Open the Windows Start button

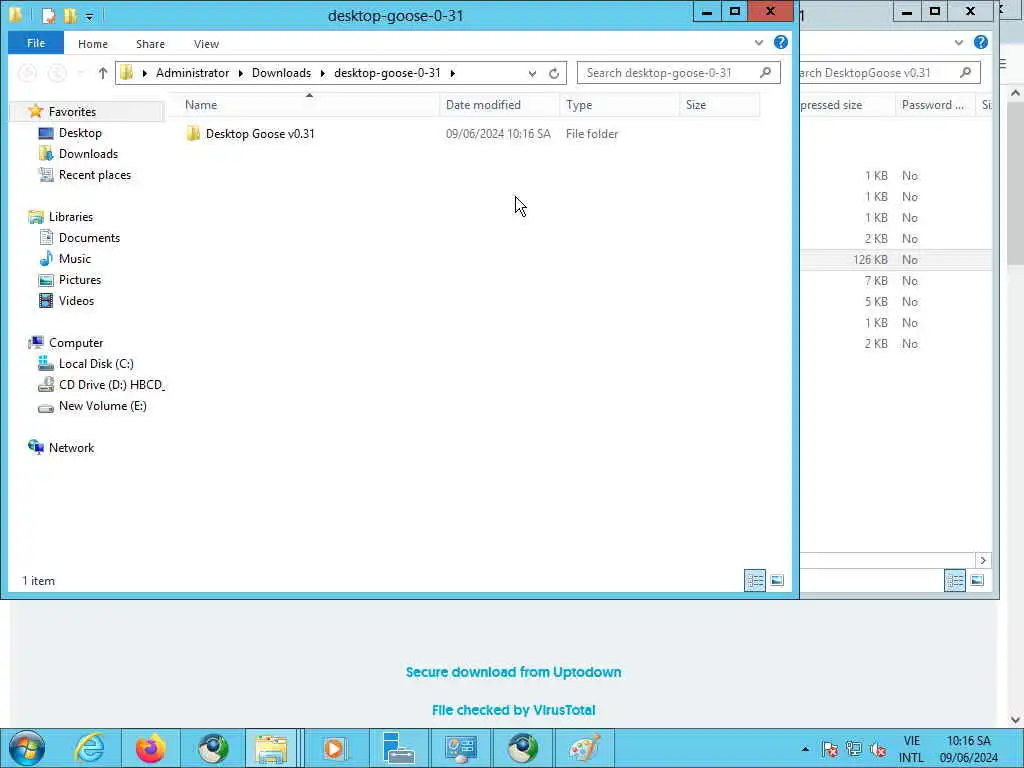27,748
